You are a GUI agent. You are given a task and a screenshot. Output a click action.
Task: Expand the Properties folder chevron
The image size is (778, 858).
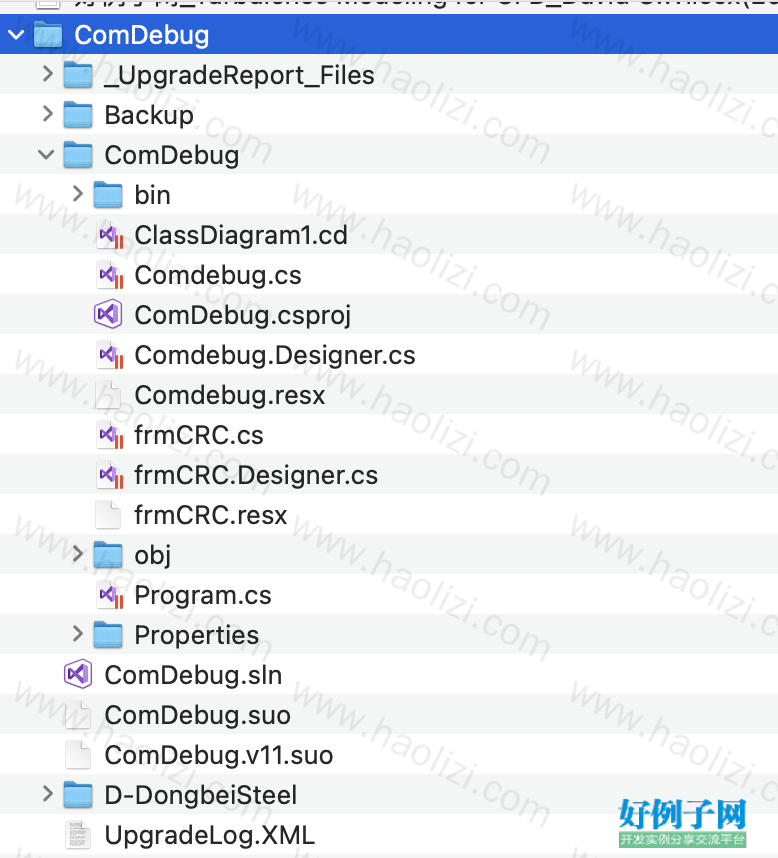click(78, 634)
